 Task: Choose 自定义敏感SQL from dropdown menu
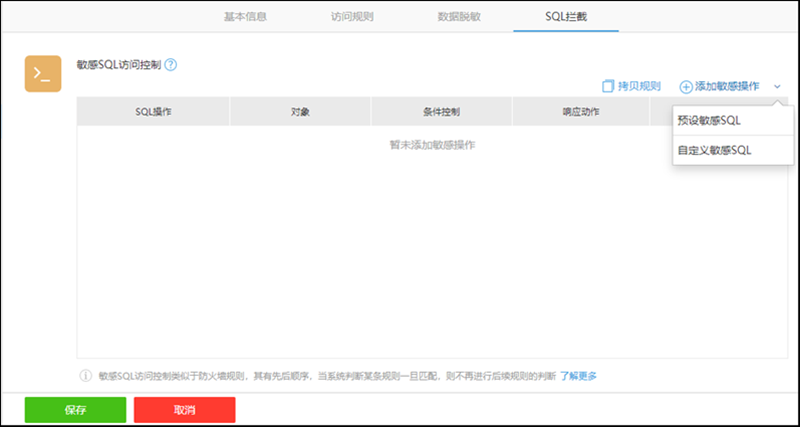point(733,150)
